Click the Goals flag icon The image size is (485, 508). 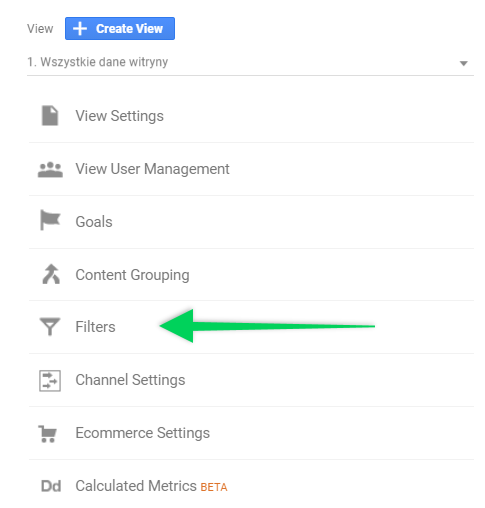pos(50,220)
